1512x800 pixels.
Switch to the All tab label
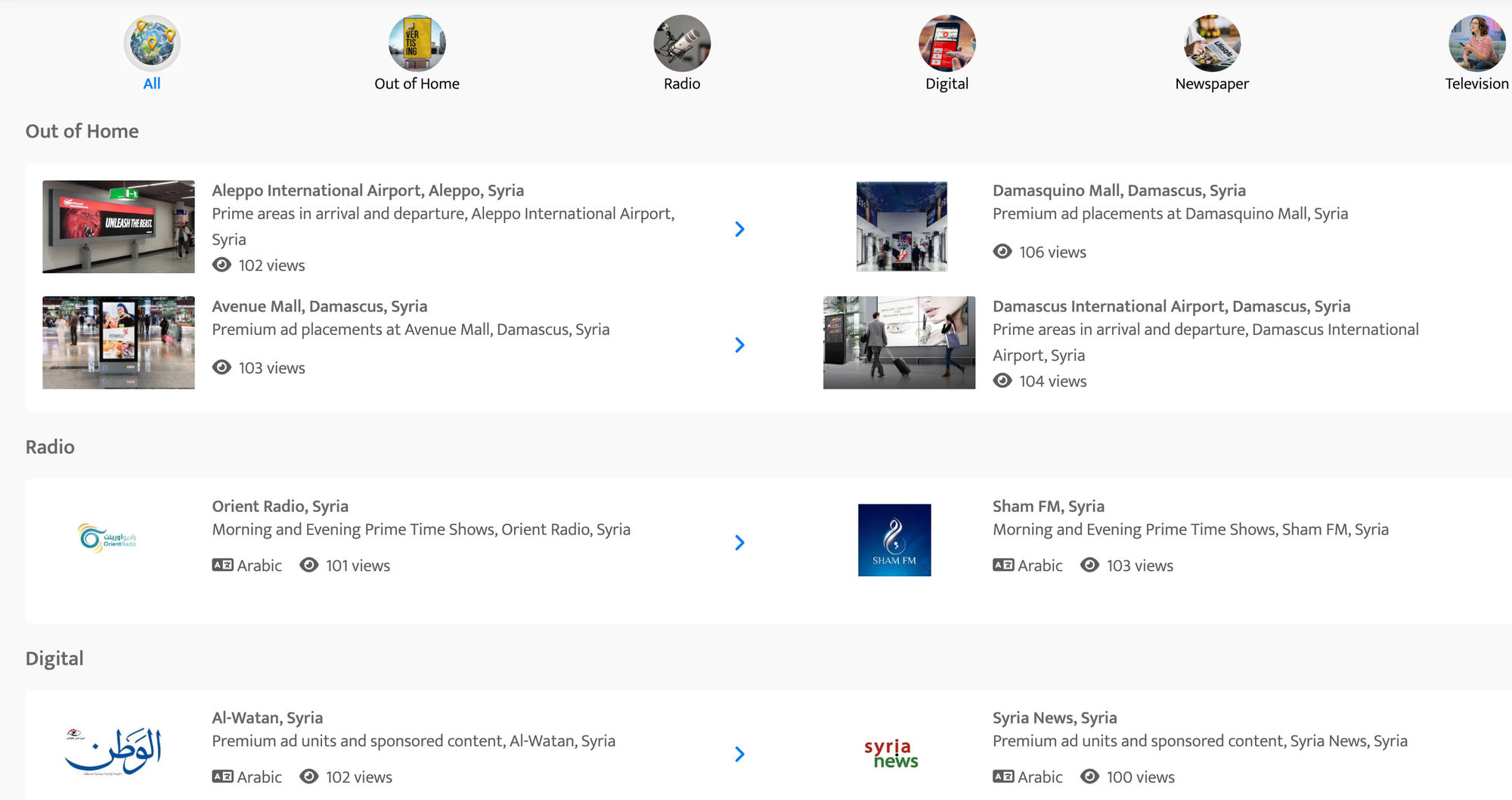click(152, 84)
